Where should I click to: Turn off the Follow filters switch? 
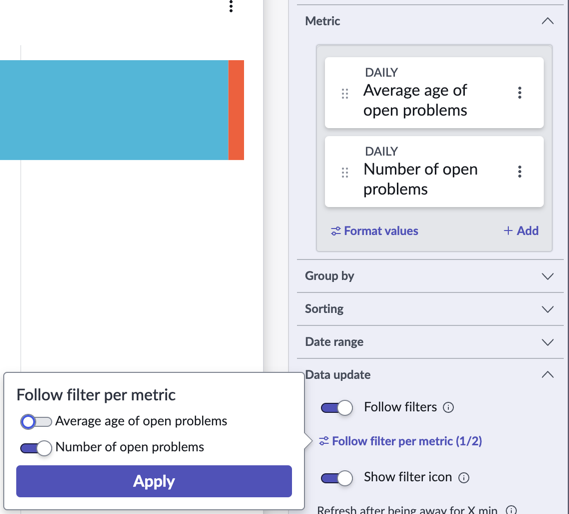click(x=336, y=407)
